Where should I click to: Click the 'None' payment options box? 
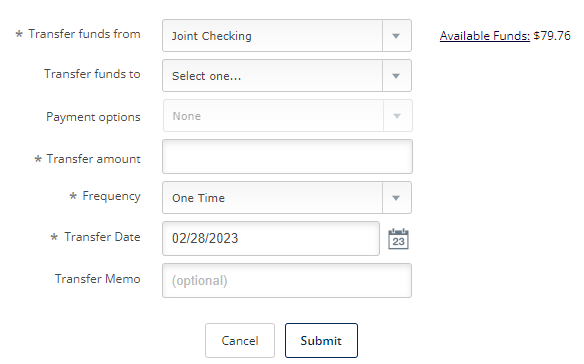coord(288,116)
